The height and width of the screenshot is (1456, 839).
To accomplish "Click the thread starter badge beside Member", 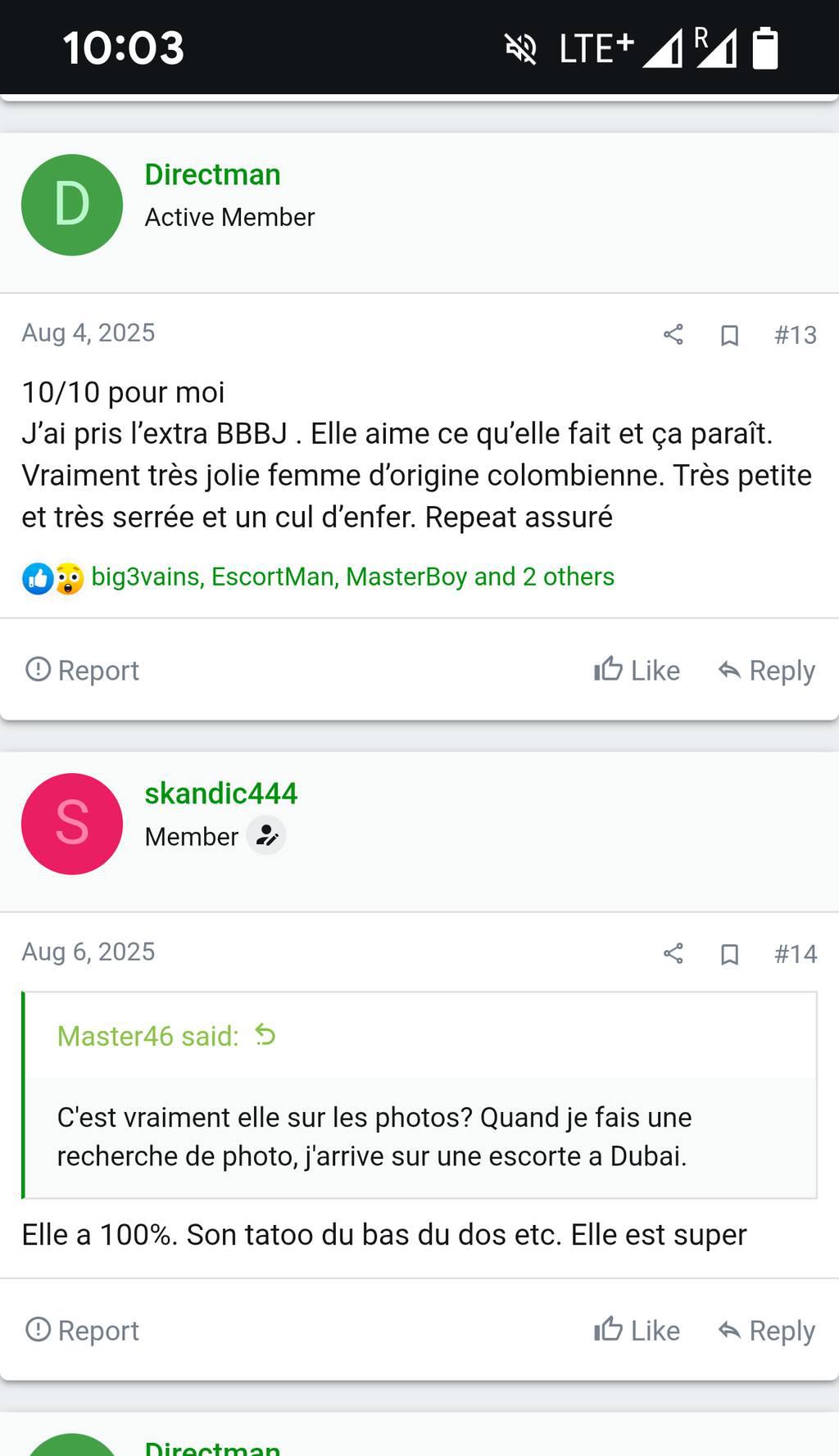I will 266,836.
